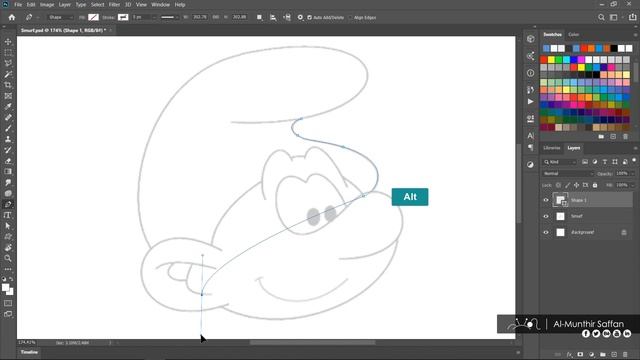Toggle Align Edges checkbox
This screenshot has width=640, height=360.
coord(350,18)
